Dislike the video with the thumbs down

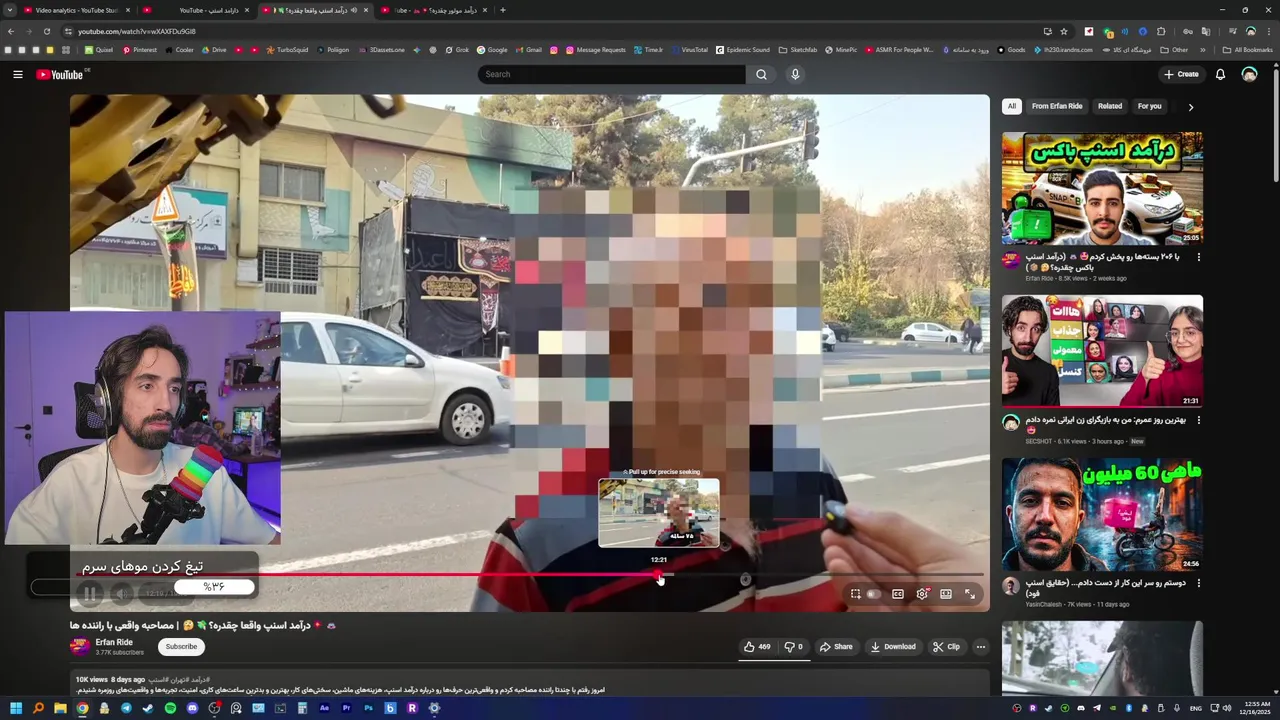point(794,647)
